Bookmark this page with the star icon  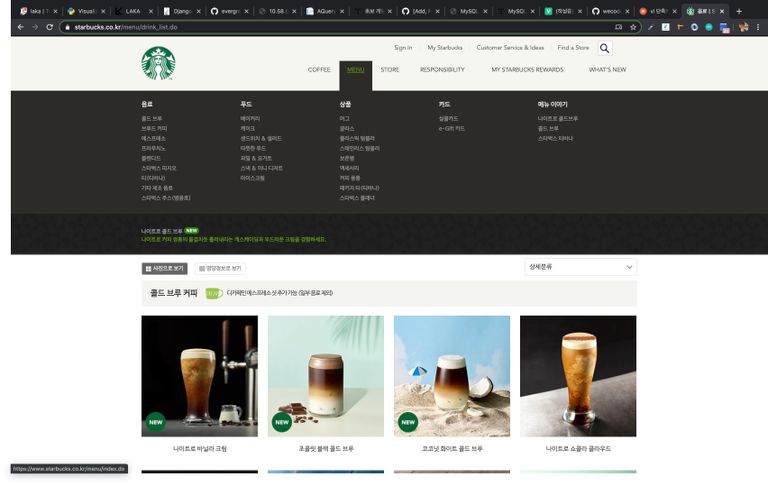pyautogui.click(x=633, y=27)
